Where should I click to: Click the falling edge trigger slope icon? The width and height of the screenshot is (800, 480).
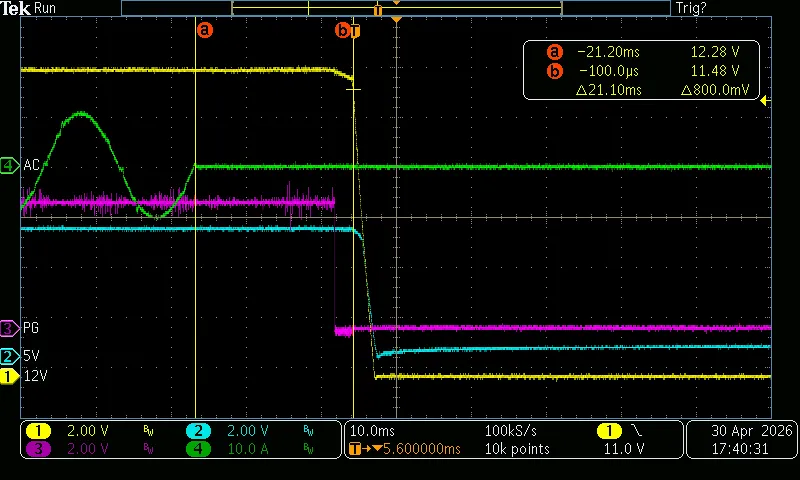tap(637, 431)
